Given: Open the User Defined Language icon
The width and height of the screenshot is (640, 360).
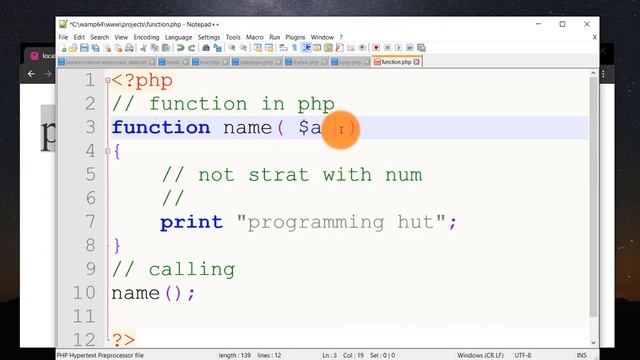Looking at the screenshot, I should tap(317, 48).
